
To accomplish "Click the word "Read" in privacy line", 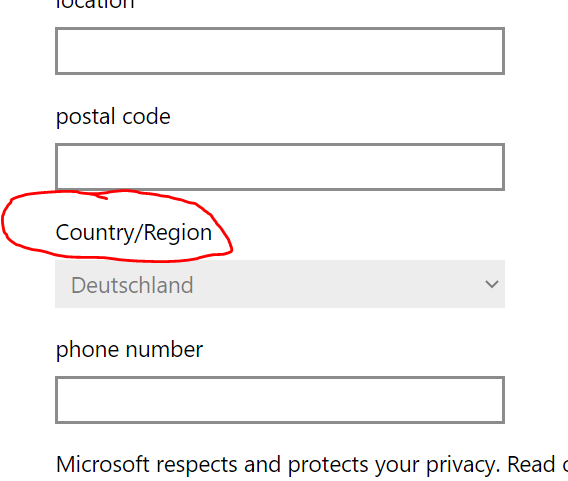I will [x=531, y=464].
